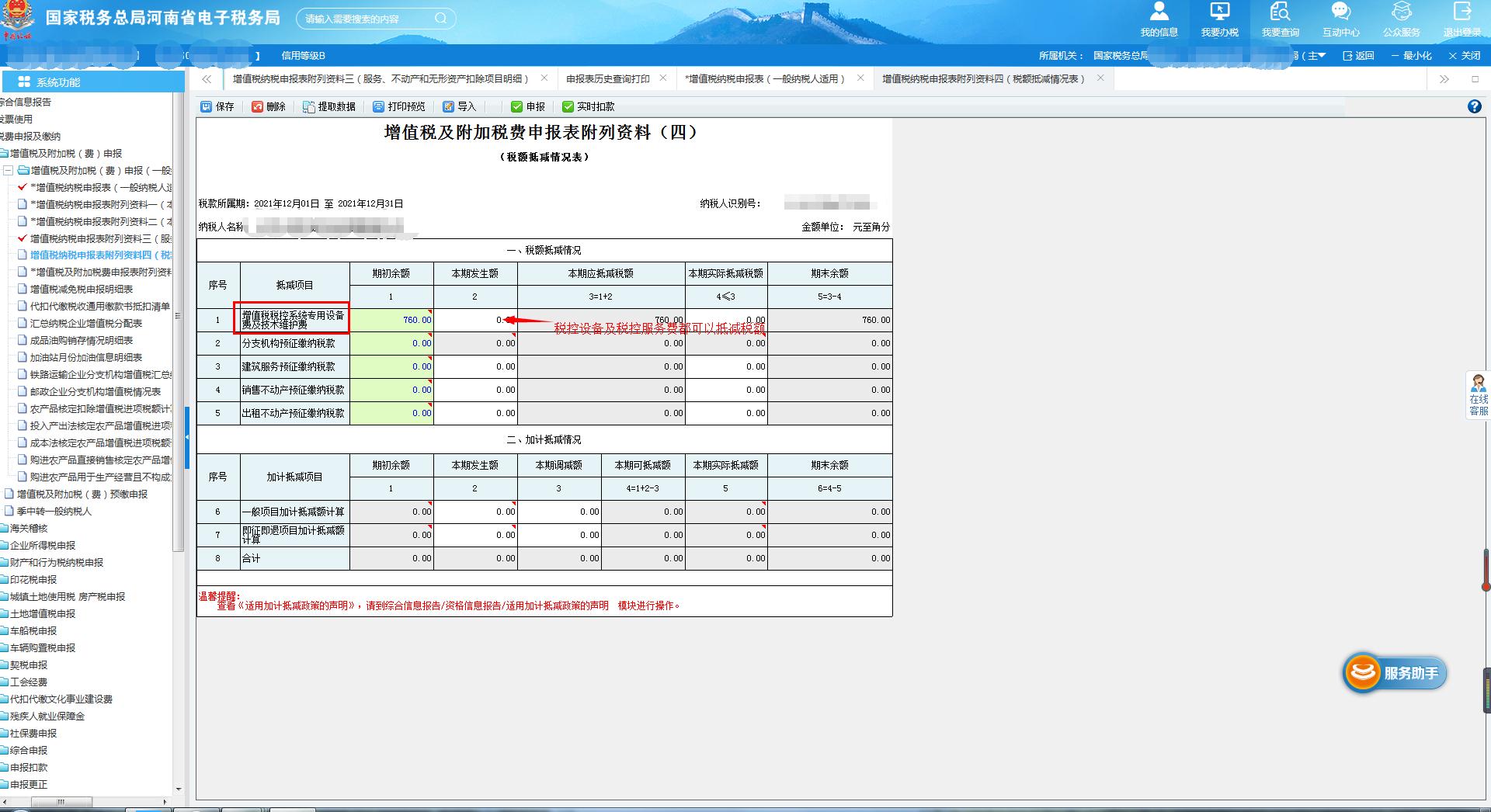The width and height of the screenshot is (1491, 812).
Task: Switch to 增值税纳税申报表（一般纳税人适用） tab
Action: coord(766,78)
